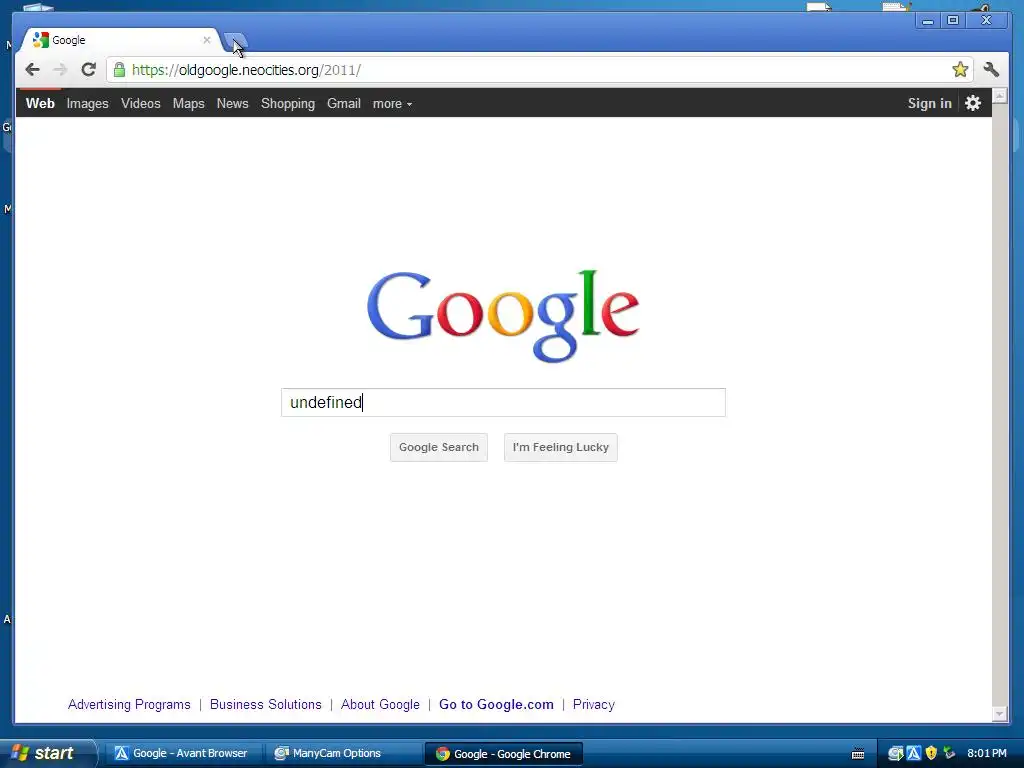Screen dimensions: 1024x768
Task: Go back using the browser back arrow
Action: [32, 69]
